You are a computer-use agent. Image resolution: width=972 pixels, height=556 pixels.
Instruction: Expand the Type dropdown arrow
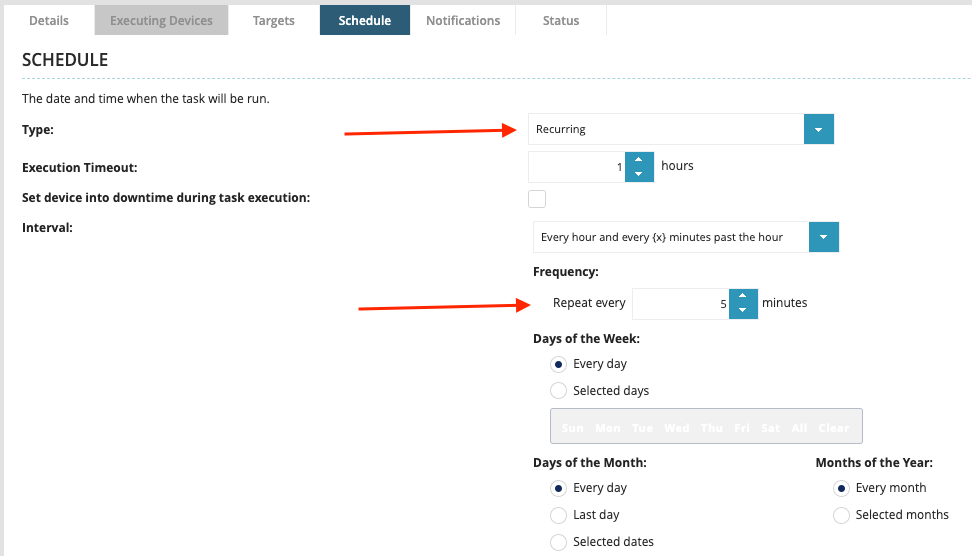click(x=818, y=130)
